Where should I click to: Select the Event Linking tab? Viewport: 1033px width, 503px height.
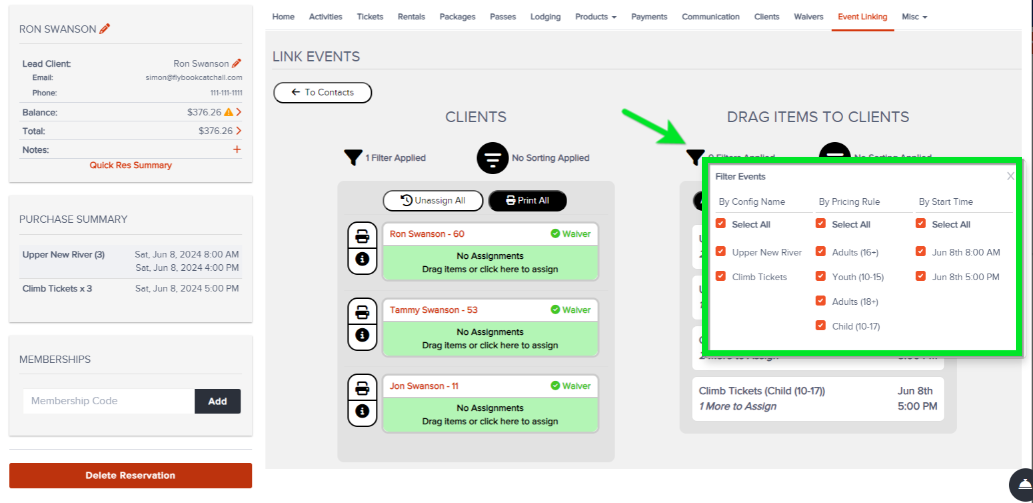[x=862, y=16]
